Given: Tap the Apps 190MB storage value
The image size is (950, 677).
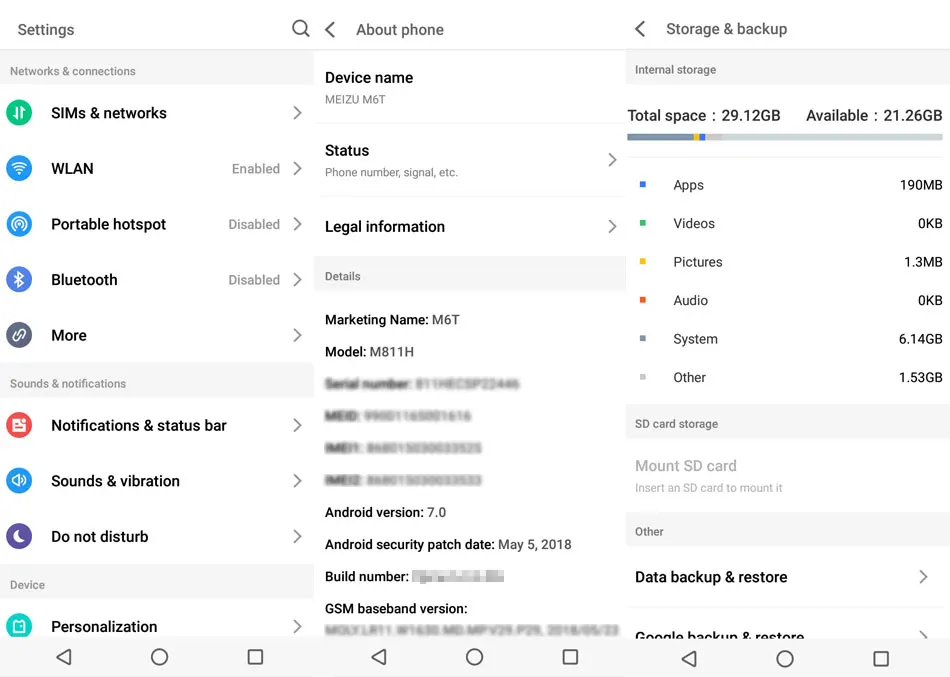Looking at the screenshot, I should [x=921, y=185].
